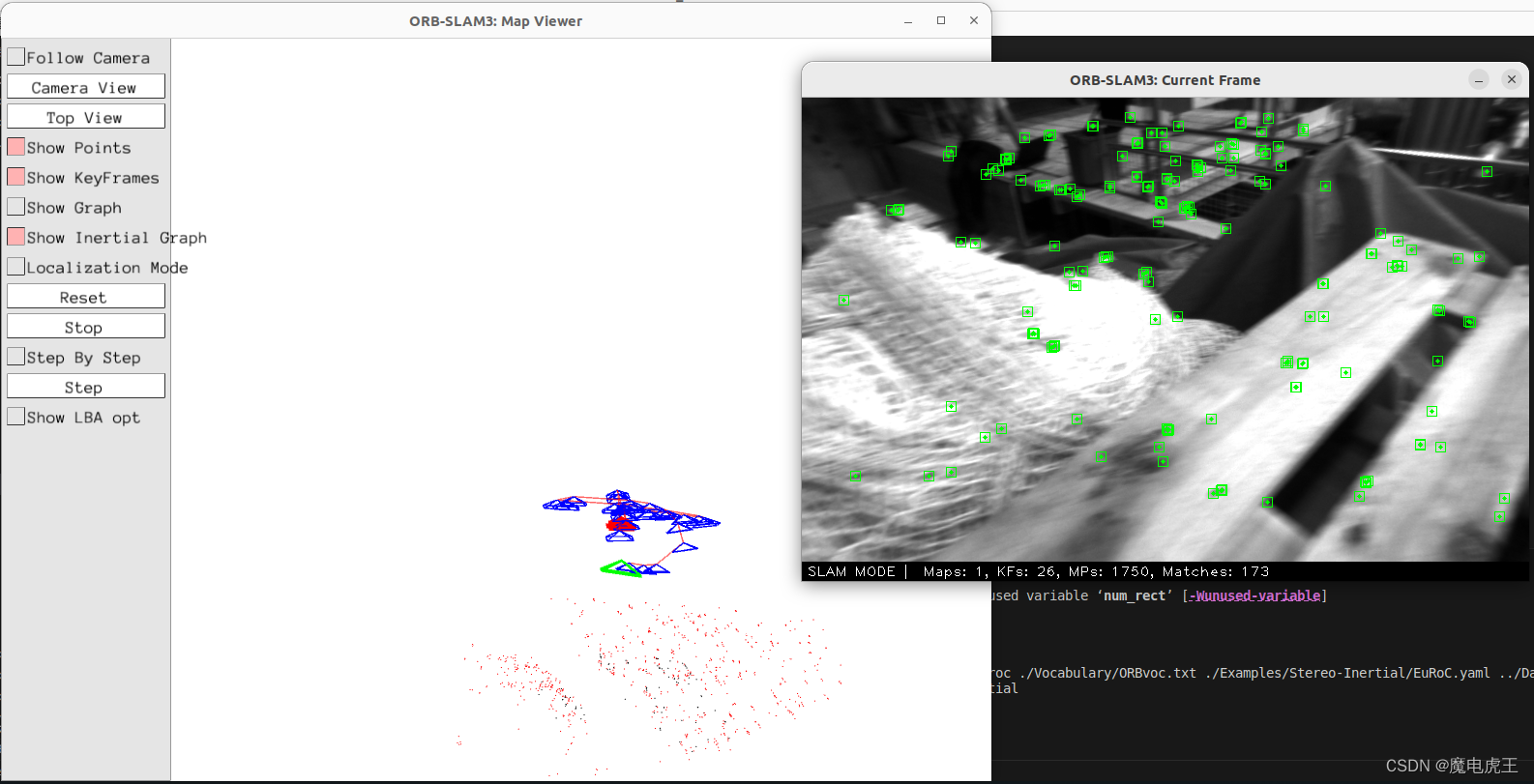Enable the Show LBA opt checkbox
Image resolution: width=1534 pixels, height=784 pixels.
pos(16,417)
